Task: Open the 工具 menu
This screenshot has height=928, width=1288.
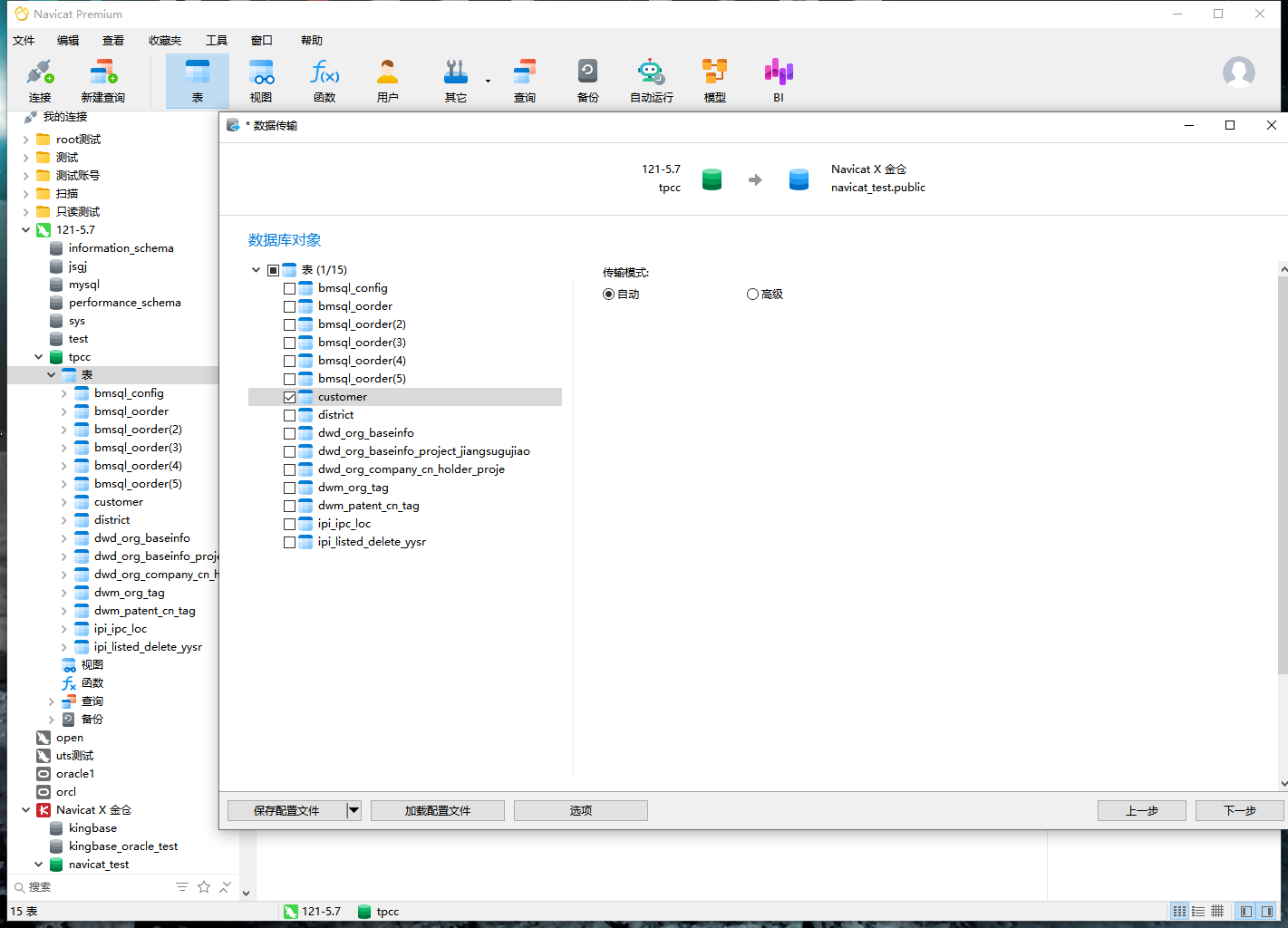Action: pos(217,40)
